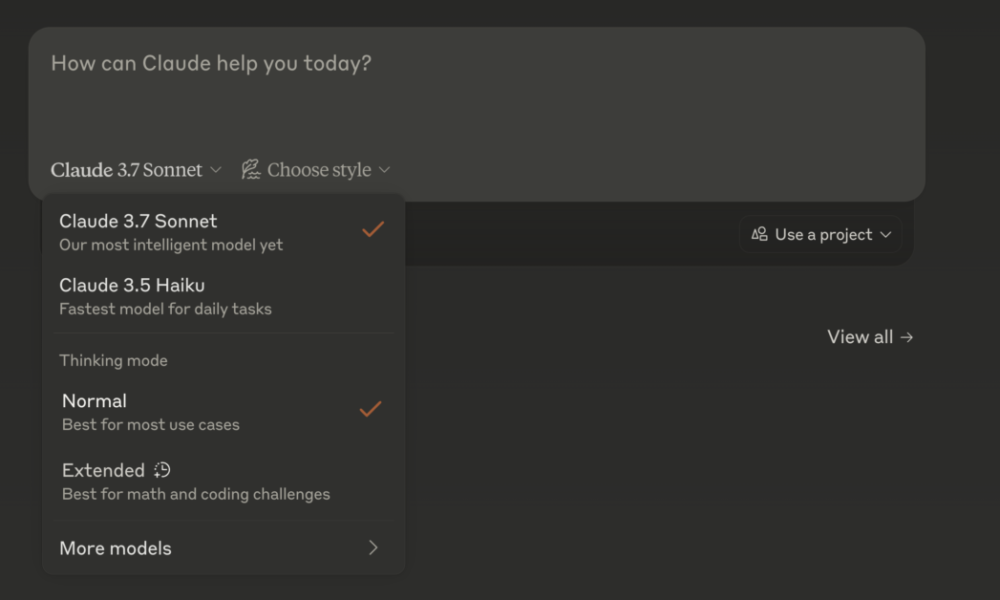Screen dimensions: 1000x600
Task: Click the arrow icon after View all
Action: pos(906,337)
